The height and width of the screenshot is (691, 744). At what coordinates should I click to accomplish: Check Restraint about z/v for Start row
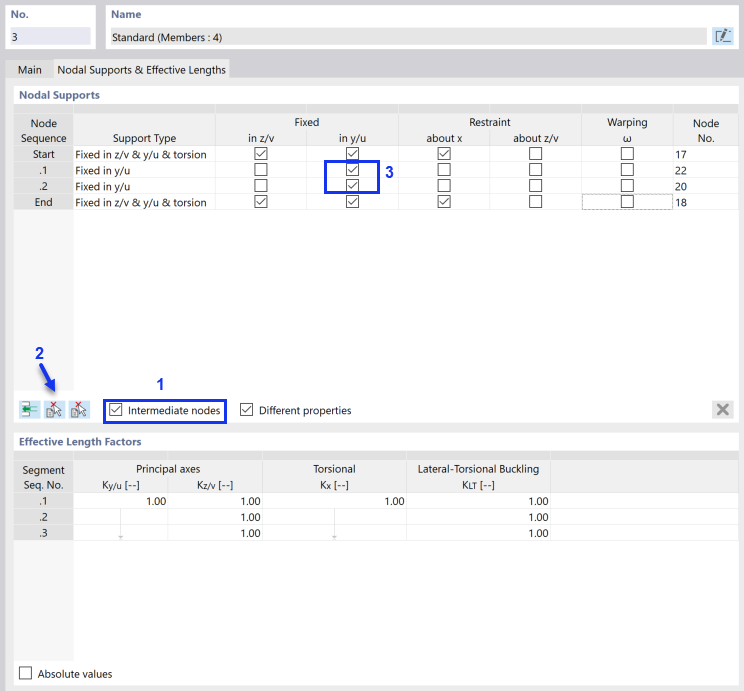pyautogui.click(x=536, y=154)
